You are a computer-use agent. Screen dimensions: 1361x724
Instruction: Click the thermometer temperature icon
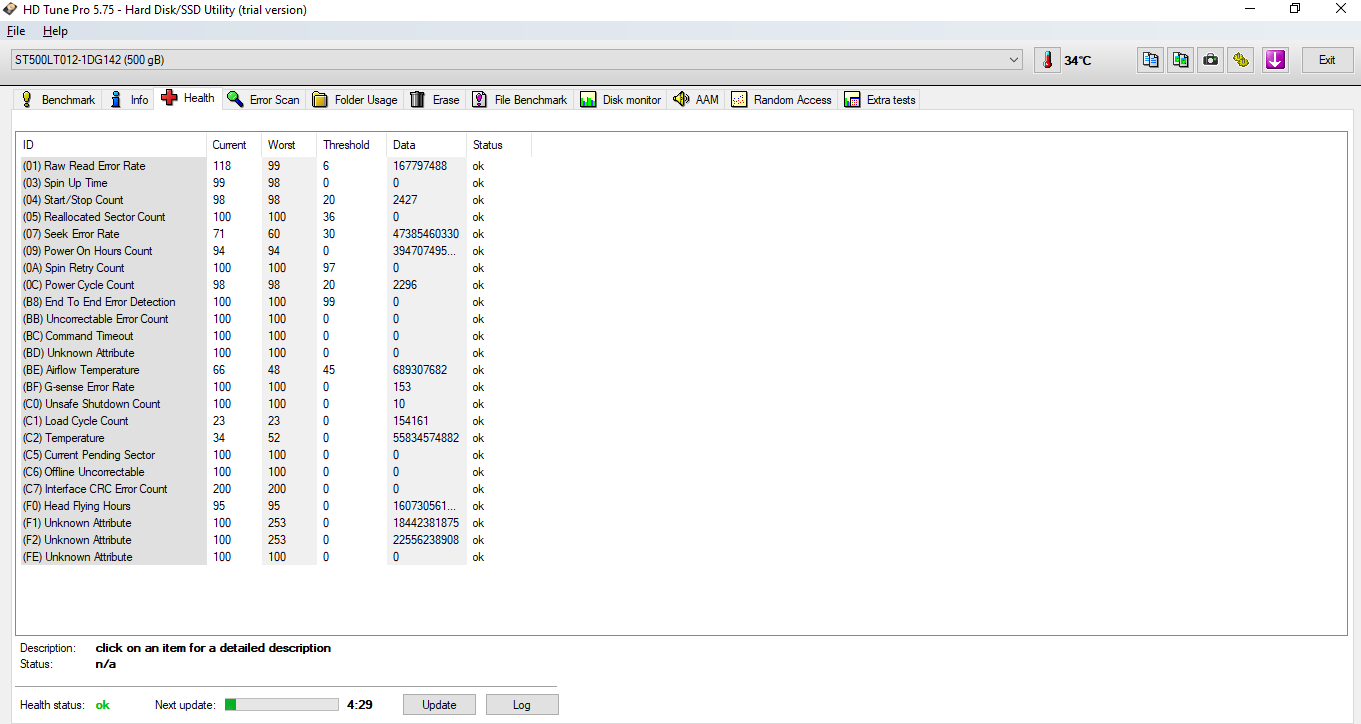click(1047, 60)
